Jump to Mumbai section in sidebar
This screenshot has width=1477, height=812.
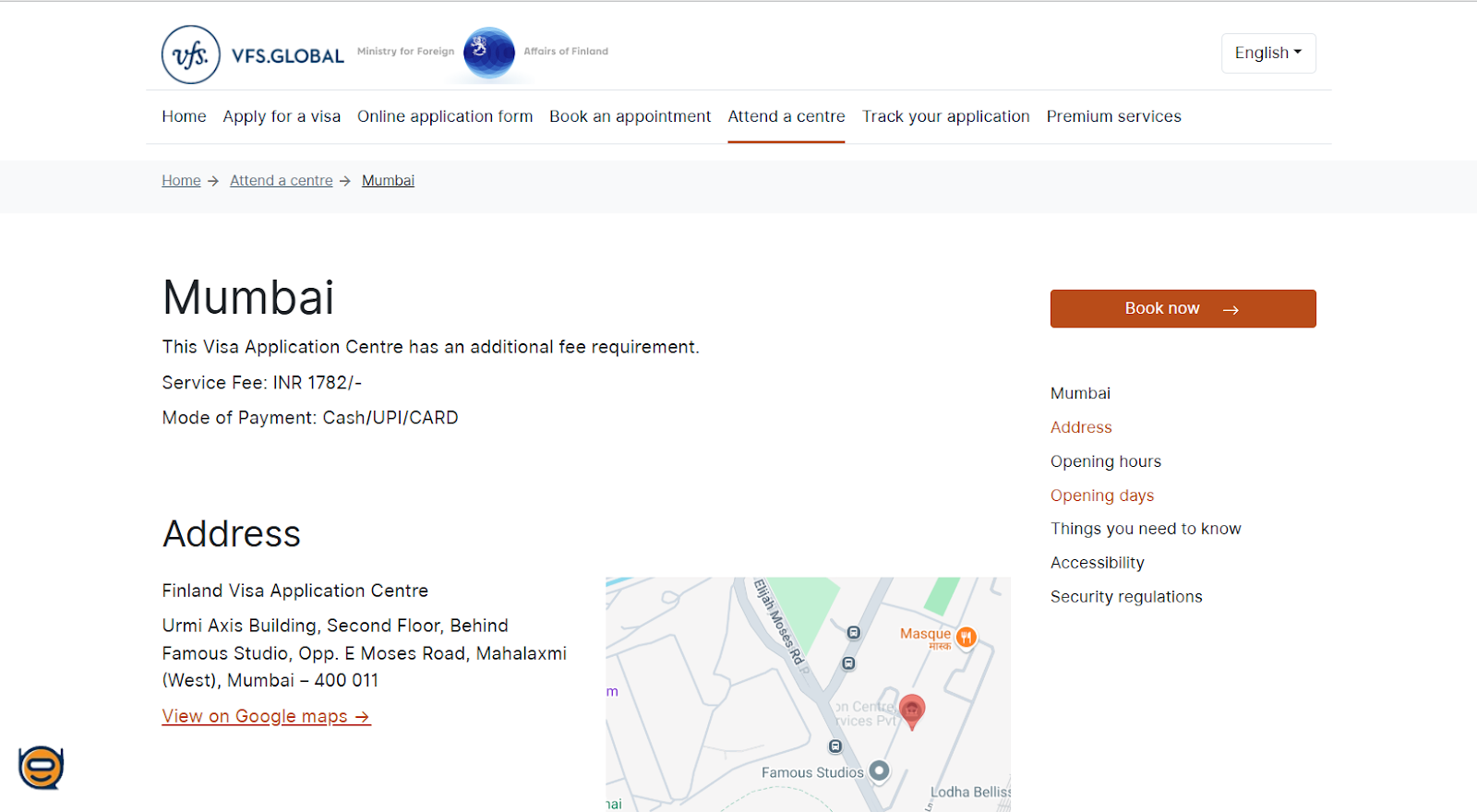1080,393
